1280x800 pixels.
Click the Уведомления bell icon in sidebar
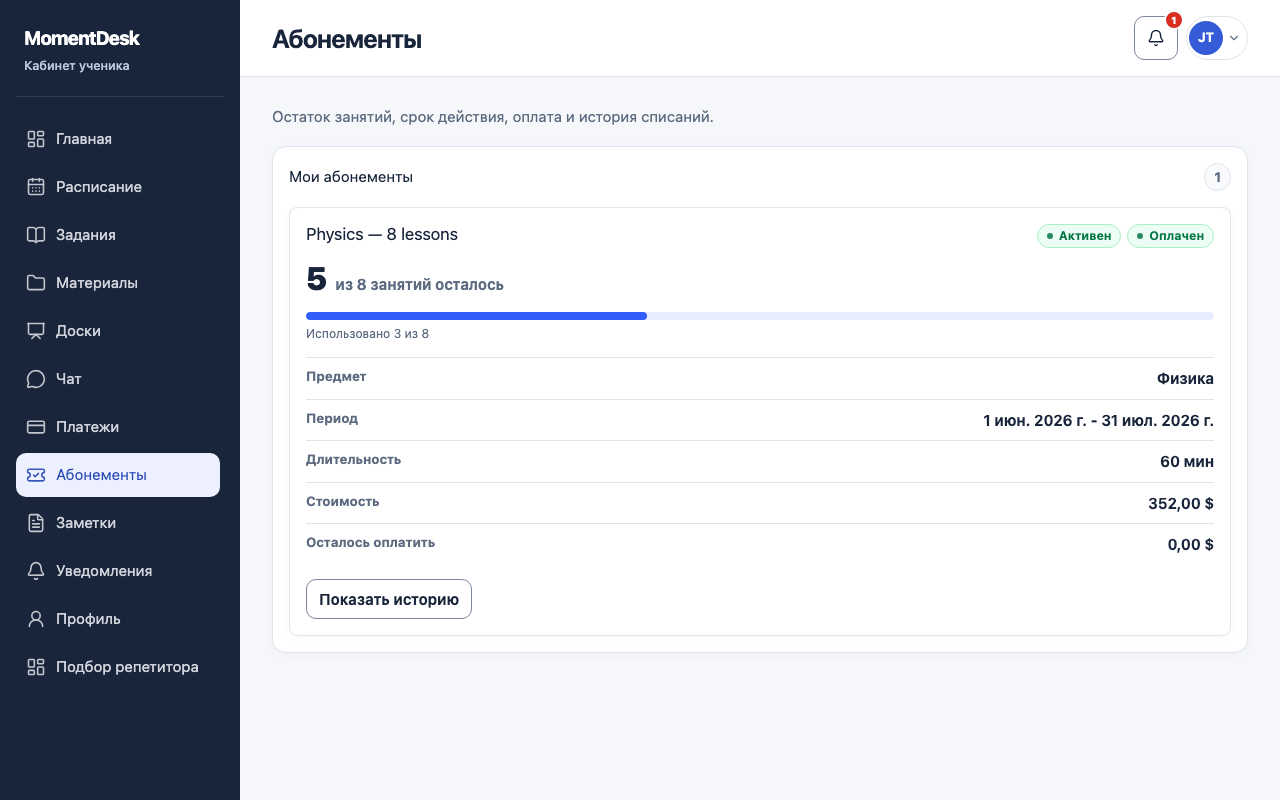coord(36,571)
